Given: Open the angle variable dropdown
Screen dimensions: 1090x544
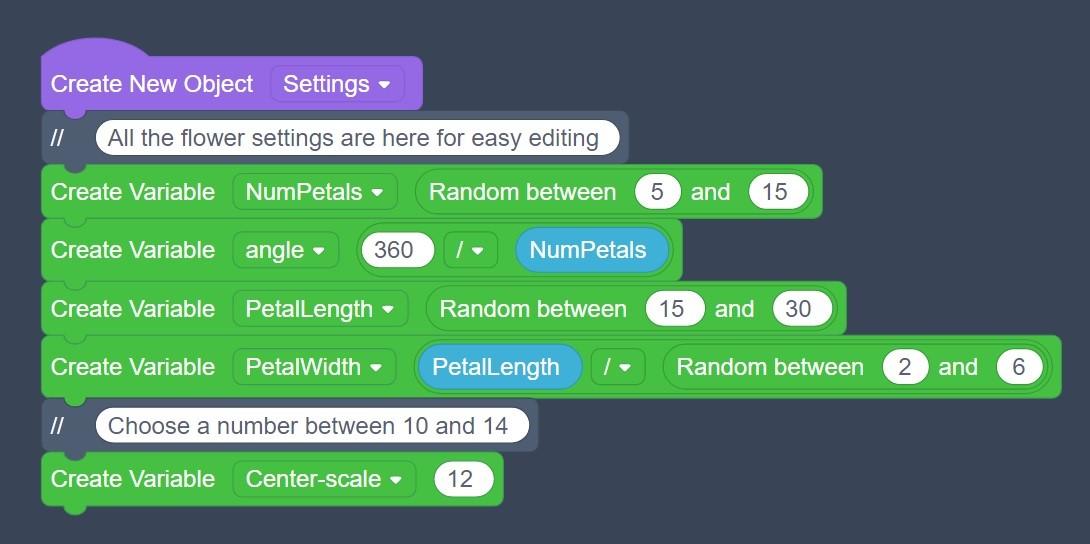Looking at the screenshot, I should tap(285, 250).
